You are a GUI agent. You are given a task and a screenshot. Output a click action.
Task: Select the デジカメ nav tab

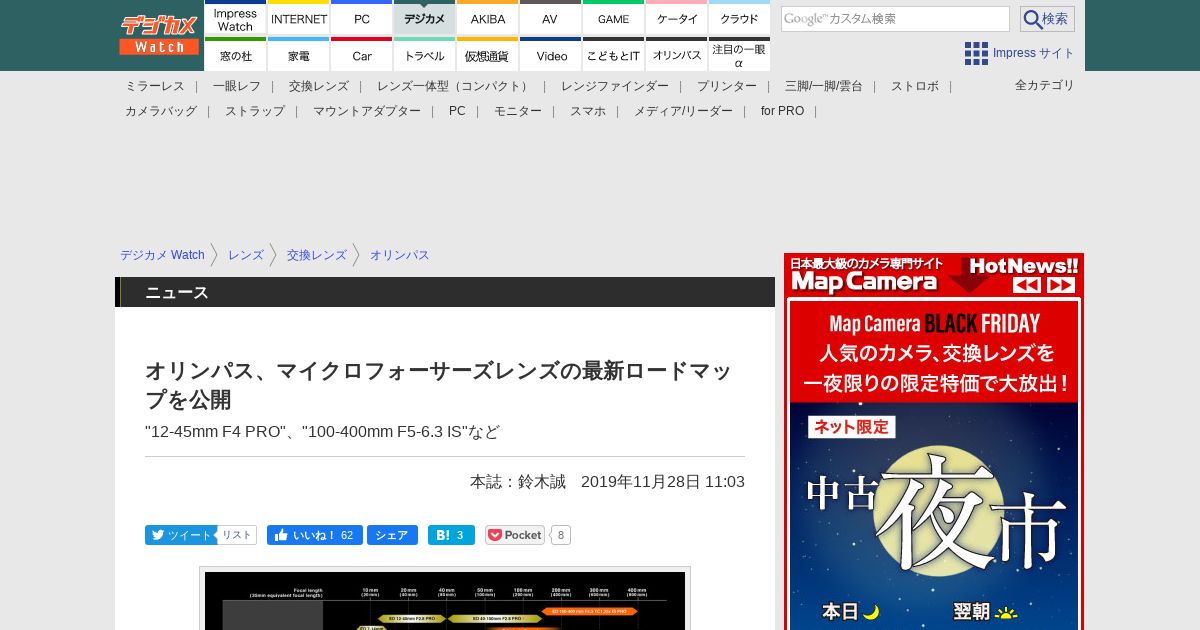click(425, 19)
